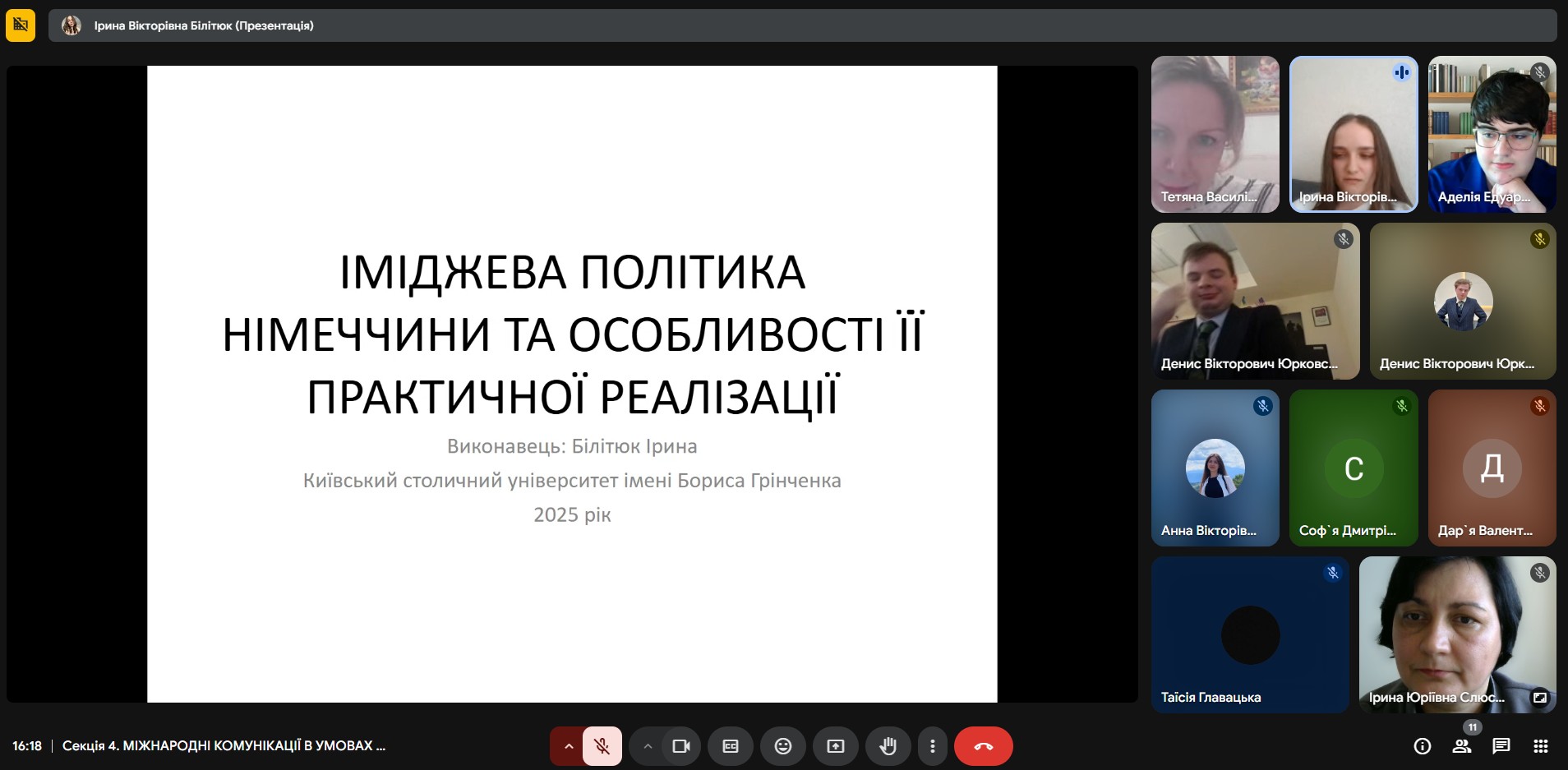1568x770 pixels.
Task: Select the Соф'я Дмитрі... participant tile
Action: [x=1354, y=468]
